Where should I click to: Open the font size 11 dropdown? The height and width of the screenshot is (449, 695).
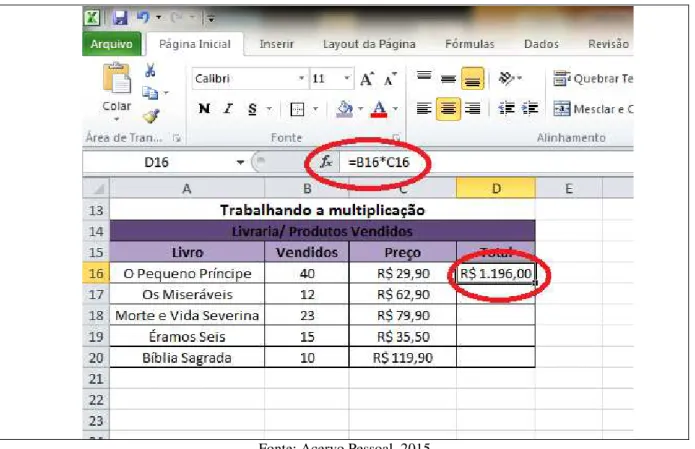(x=347, y=78)
